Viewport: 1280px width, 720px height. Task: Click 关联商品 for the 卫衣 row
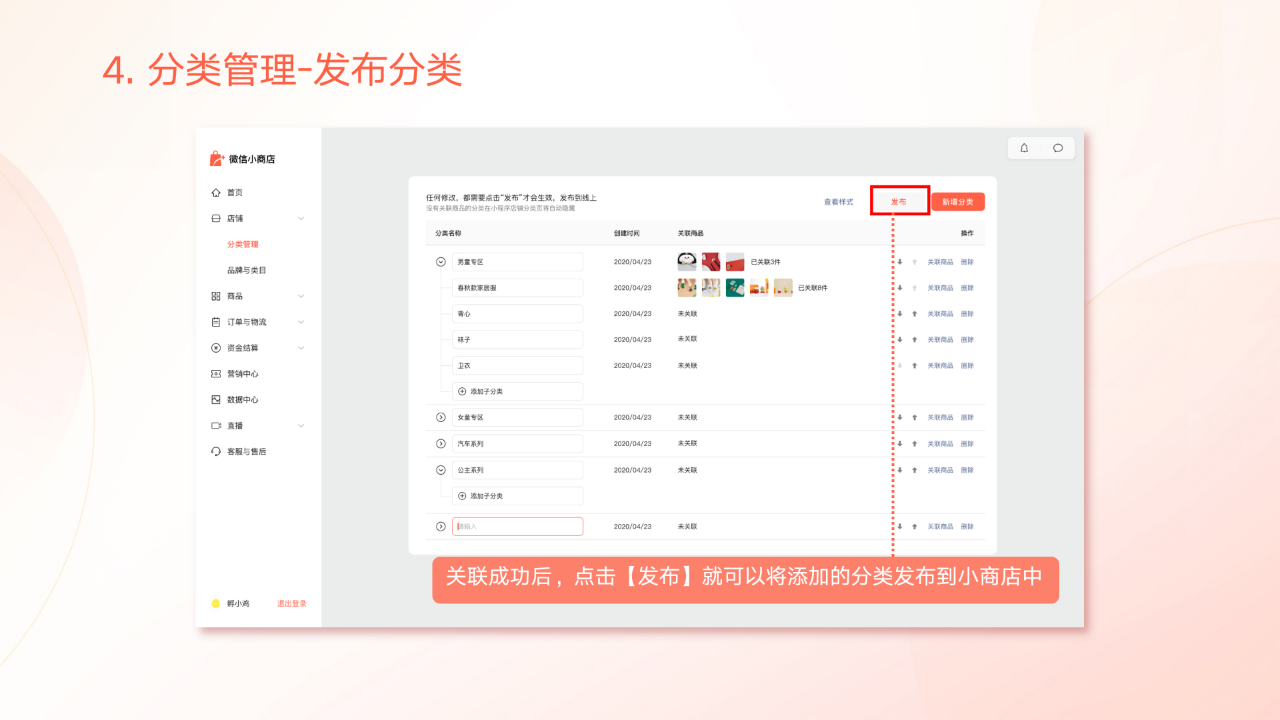point(940,366)
